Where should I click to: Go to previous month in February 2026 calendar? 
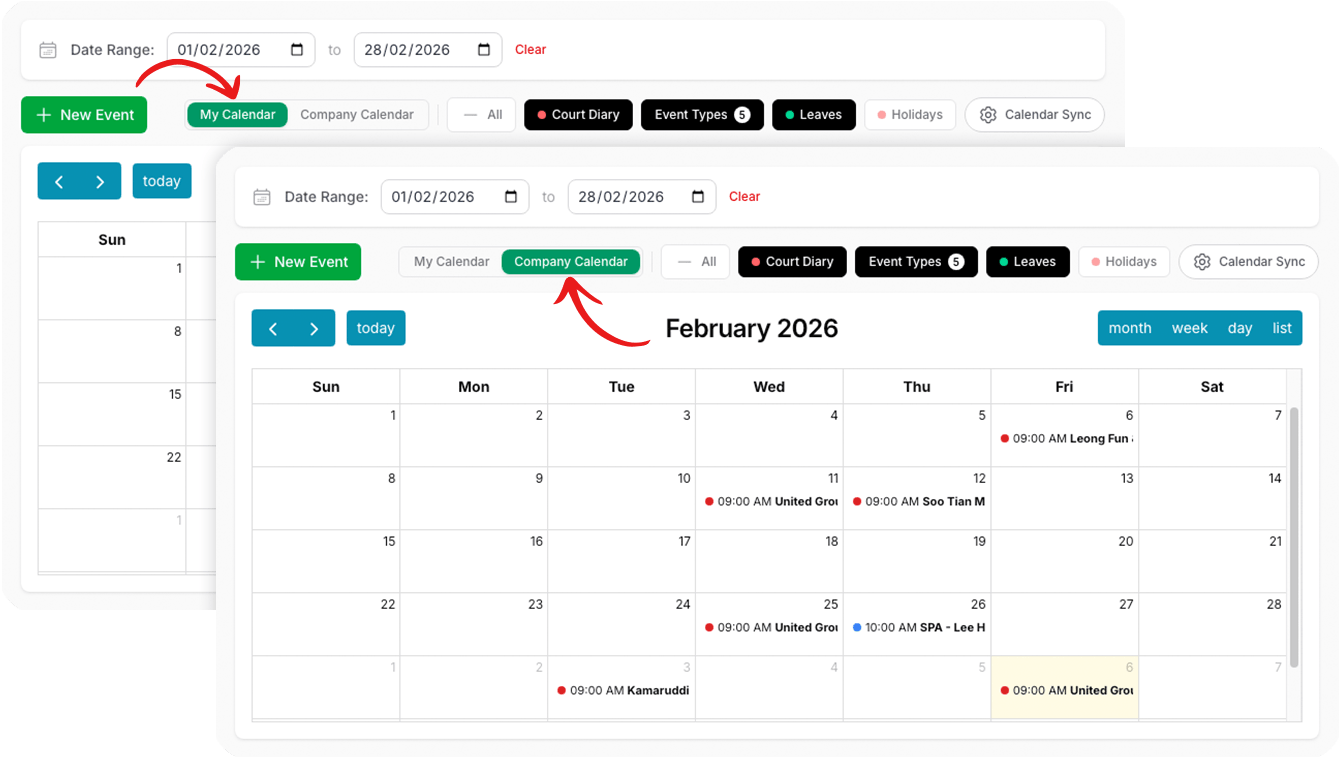point(273,328)
